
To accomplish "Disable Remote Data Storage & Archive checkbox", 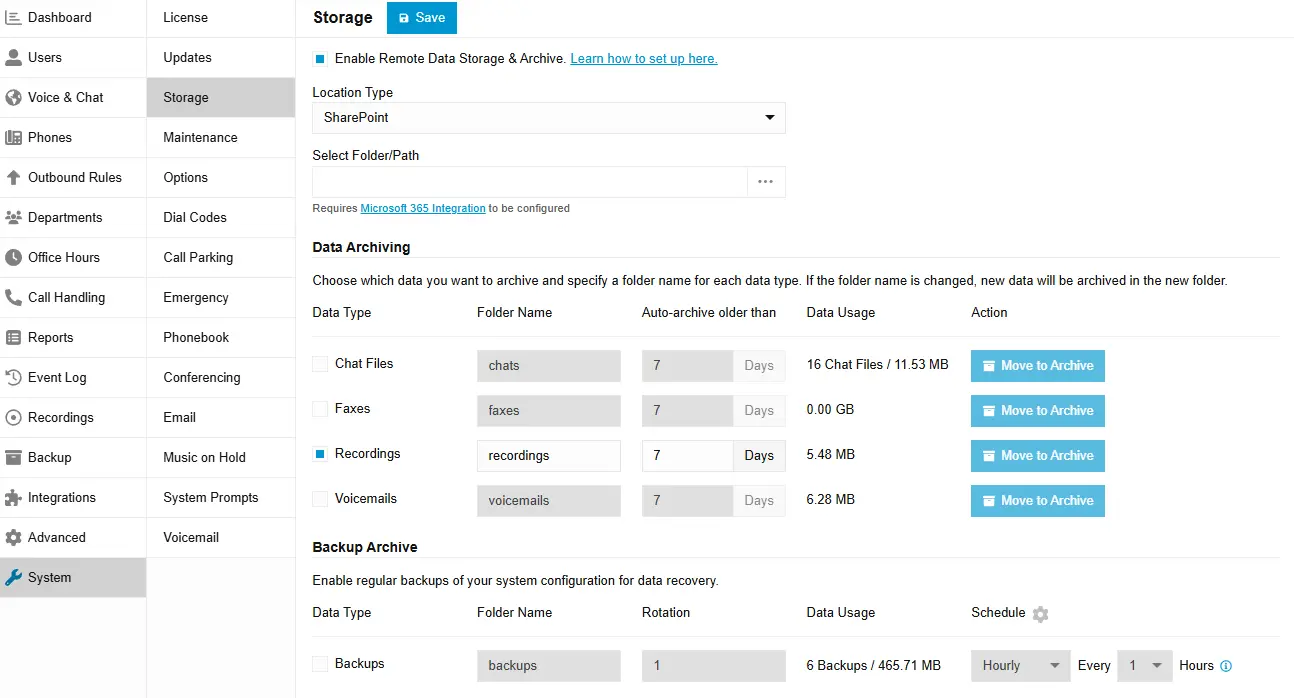I will coord(320,59).
